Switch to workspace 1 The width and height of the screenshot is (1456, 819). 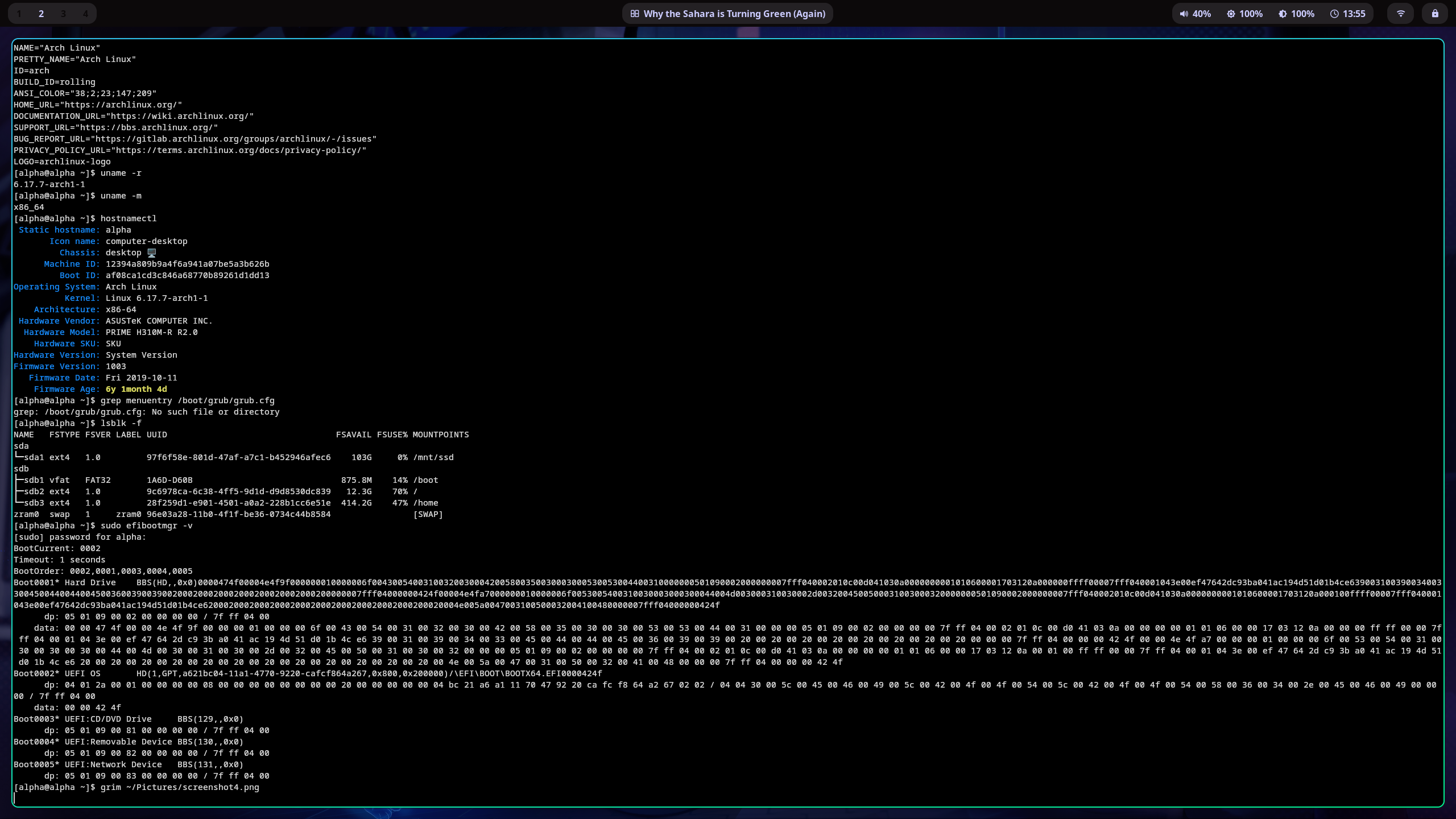[x=19, y=14]
